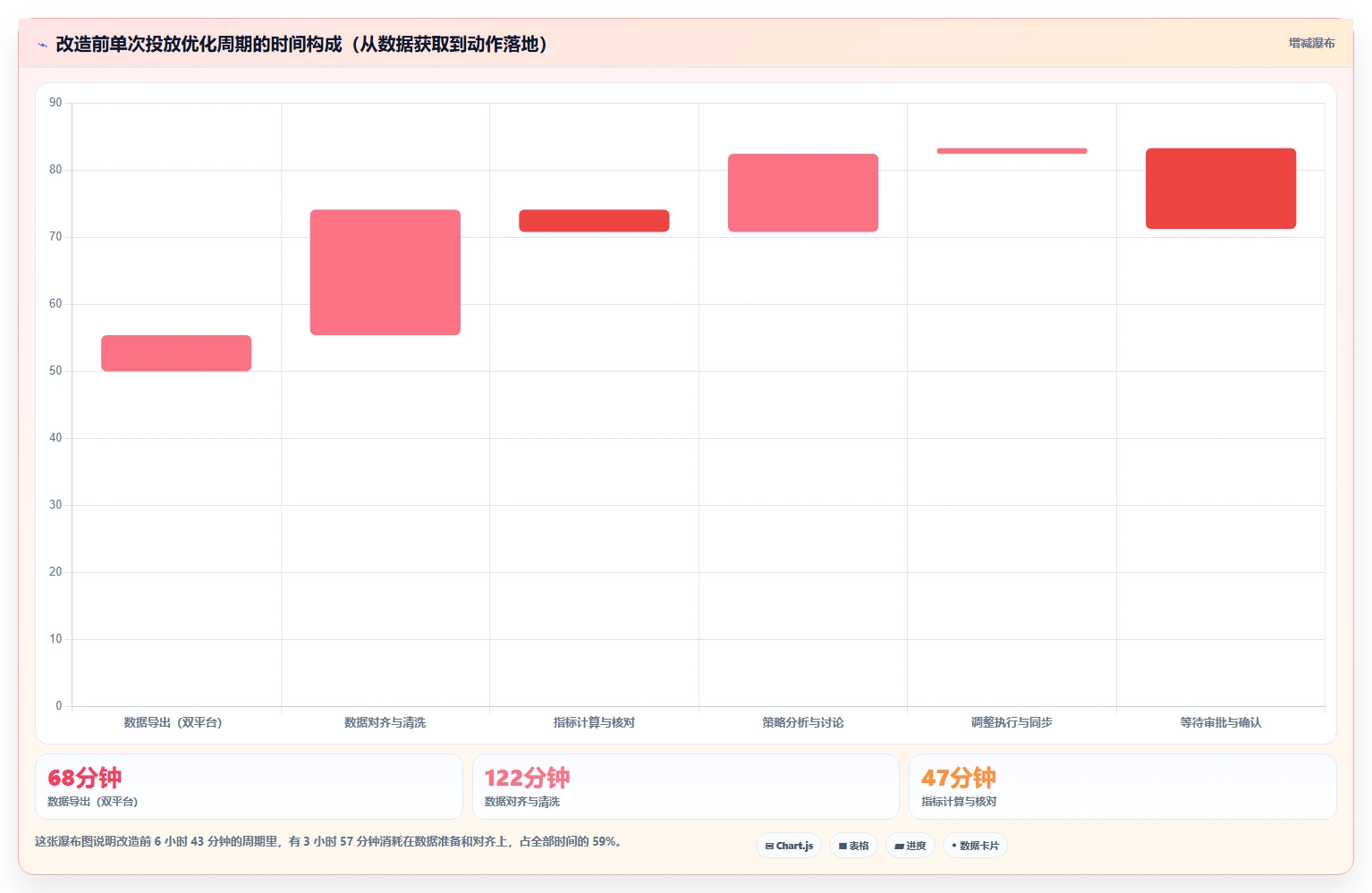Screen dimensions: 1372x893
Task: Click the 指标计算与核对 caption under 47分钟
Action: 959,802
